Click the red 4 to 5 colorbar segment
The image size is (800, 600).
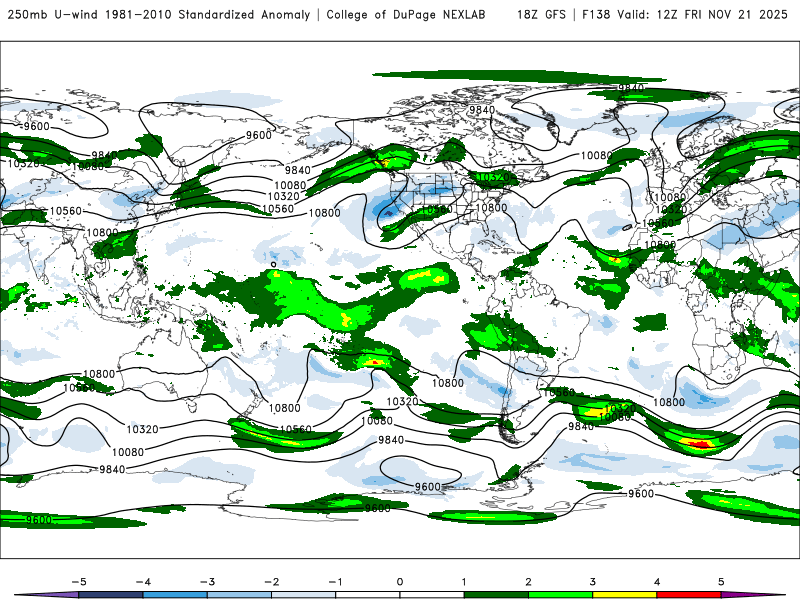pos(688,595)
